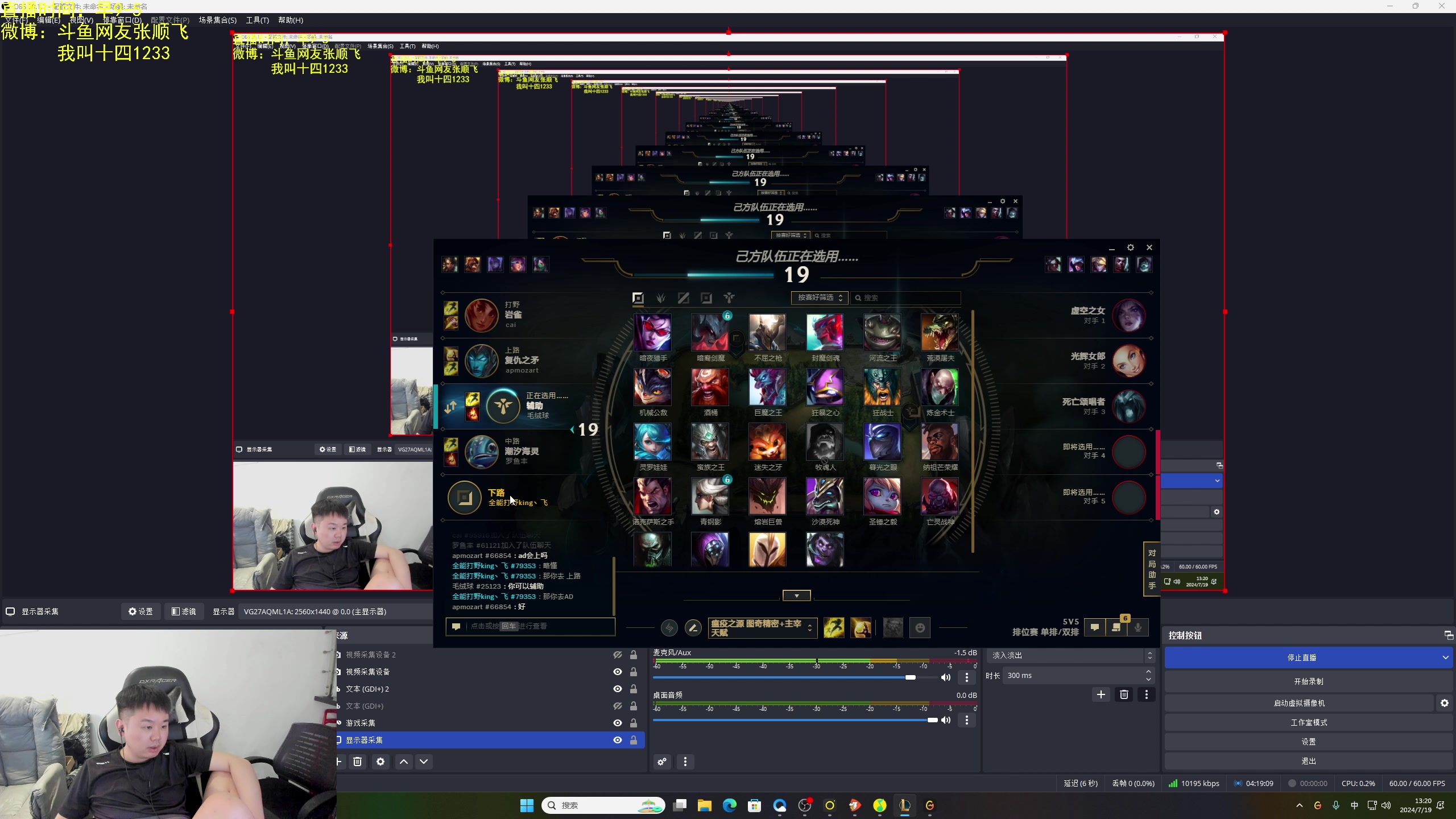Screen dimensions: 1456x819
Task: Edit rune page with pencil icon
Action: point(692,628)
